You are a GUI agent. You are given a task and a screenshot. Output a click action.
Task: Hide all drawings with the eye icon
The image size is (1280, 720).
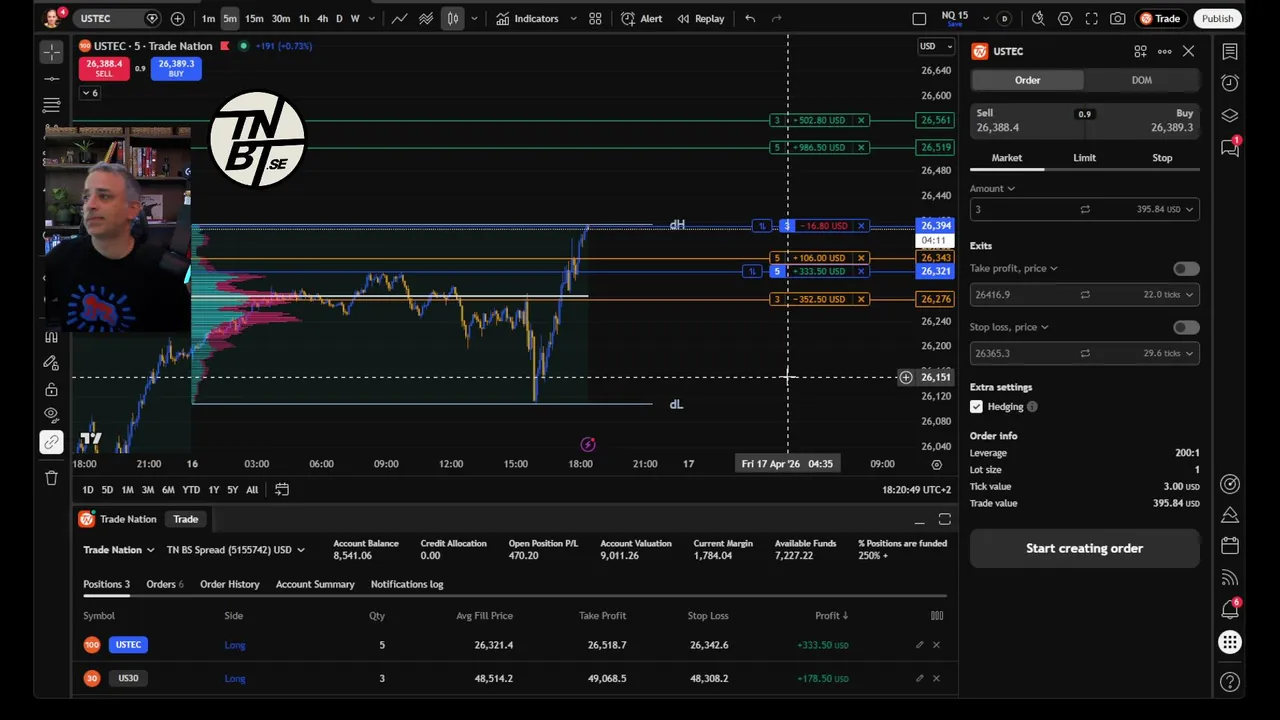point(51,415)
